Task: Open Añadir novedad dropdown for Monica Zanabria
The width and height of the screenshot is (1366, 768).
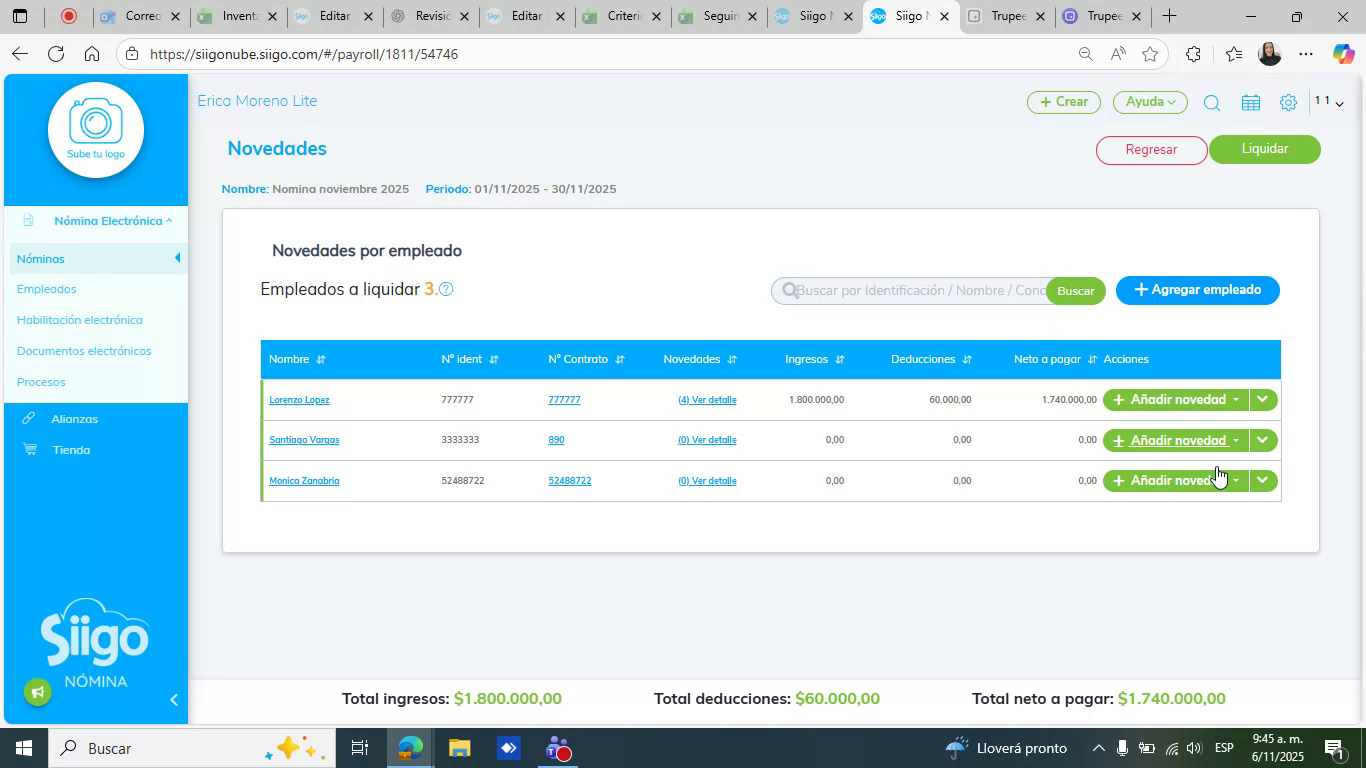Action: coord(1176,481)
